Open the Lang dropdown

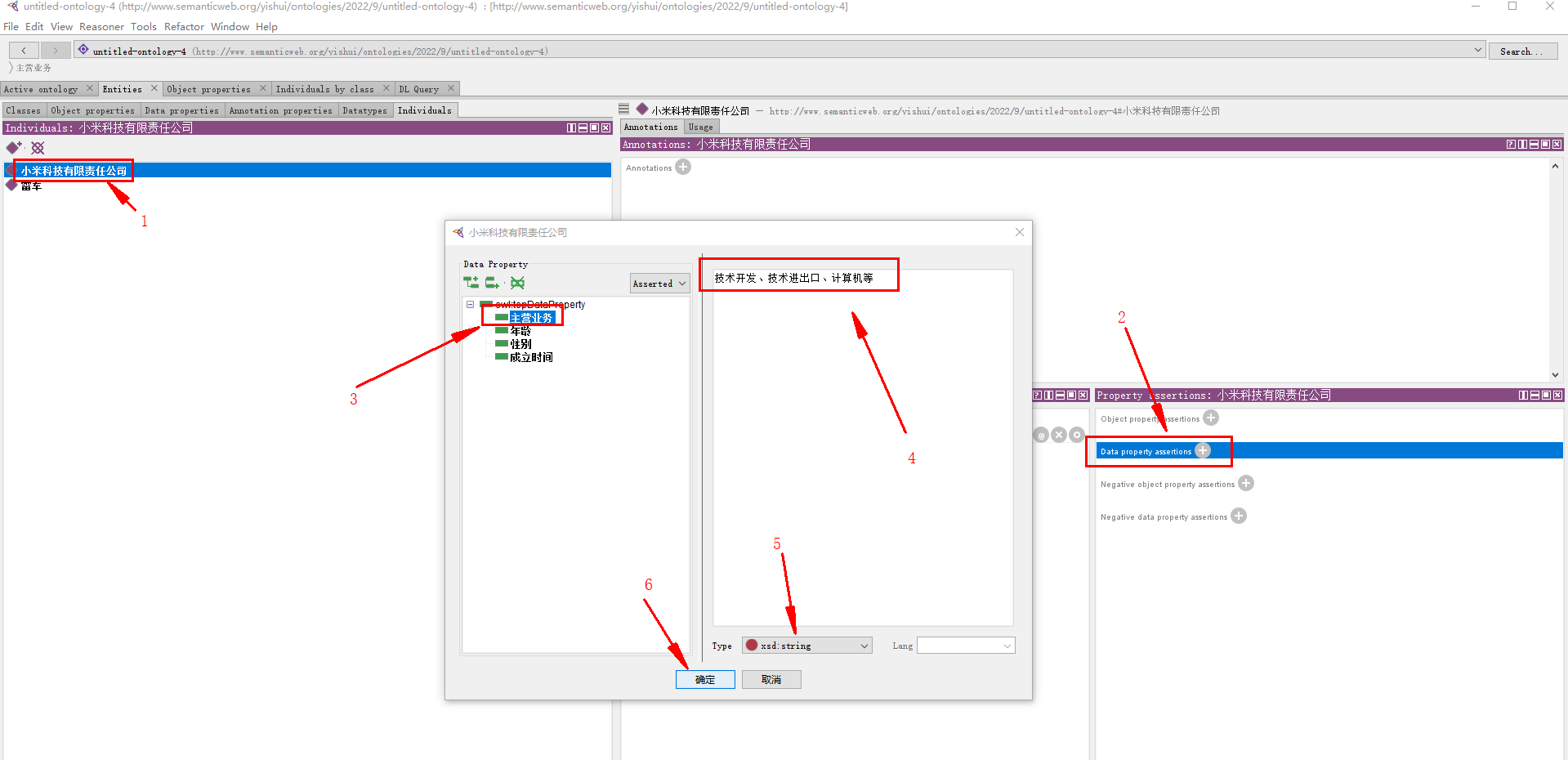pos(966,646)
